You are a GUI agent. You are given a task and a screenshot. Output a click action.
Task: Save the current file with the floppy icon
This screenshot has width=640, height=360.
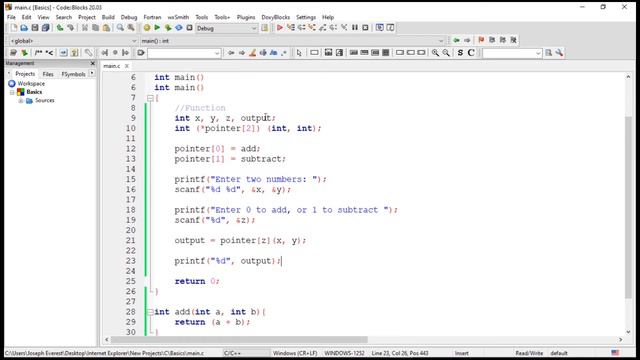[x=35, y=28]
